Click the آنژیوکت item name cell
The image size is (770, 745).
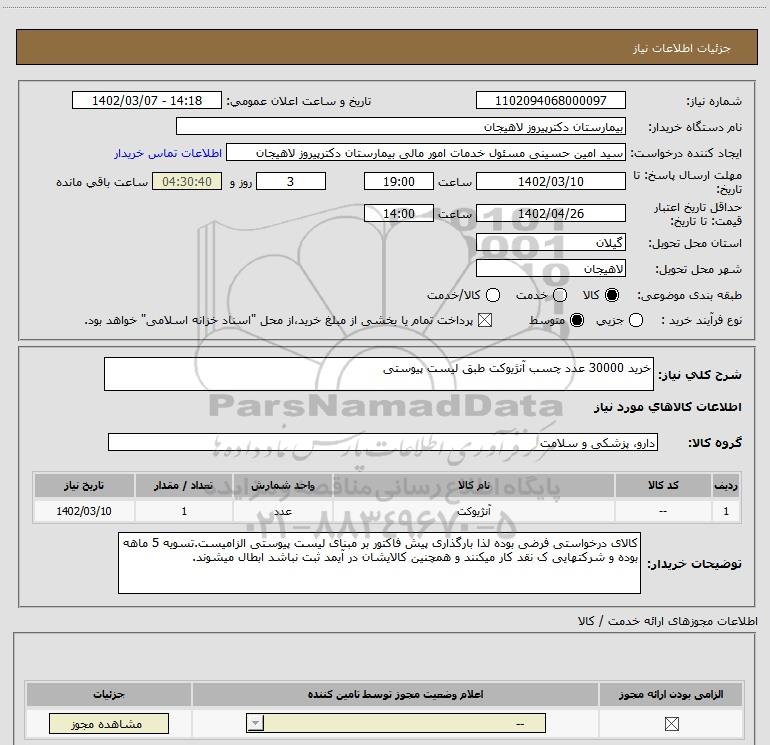(x=474, y=511)
